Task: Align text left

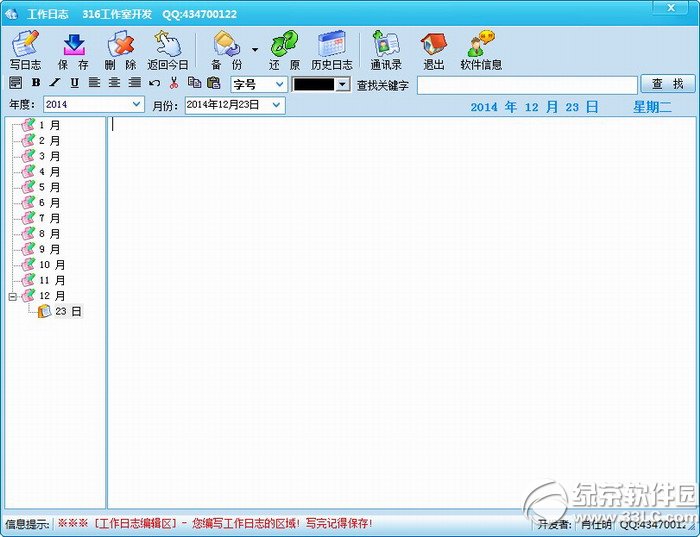Action: click(94, 83)
